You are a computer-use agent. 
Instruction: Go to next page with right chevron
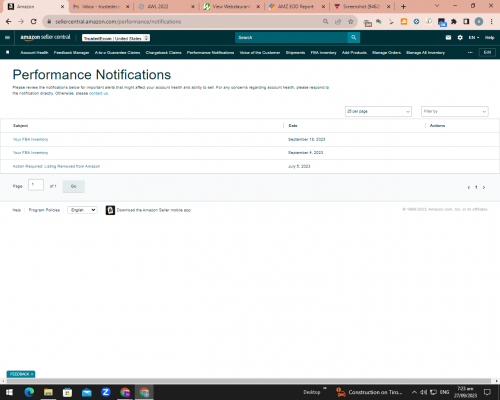click(484, 187)
